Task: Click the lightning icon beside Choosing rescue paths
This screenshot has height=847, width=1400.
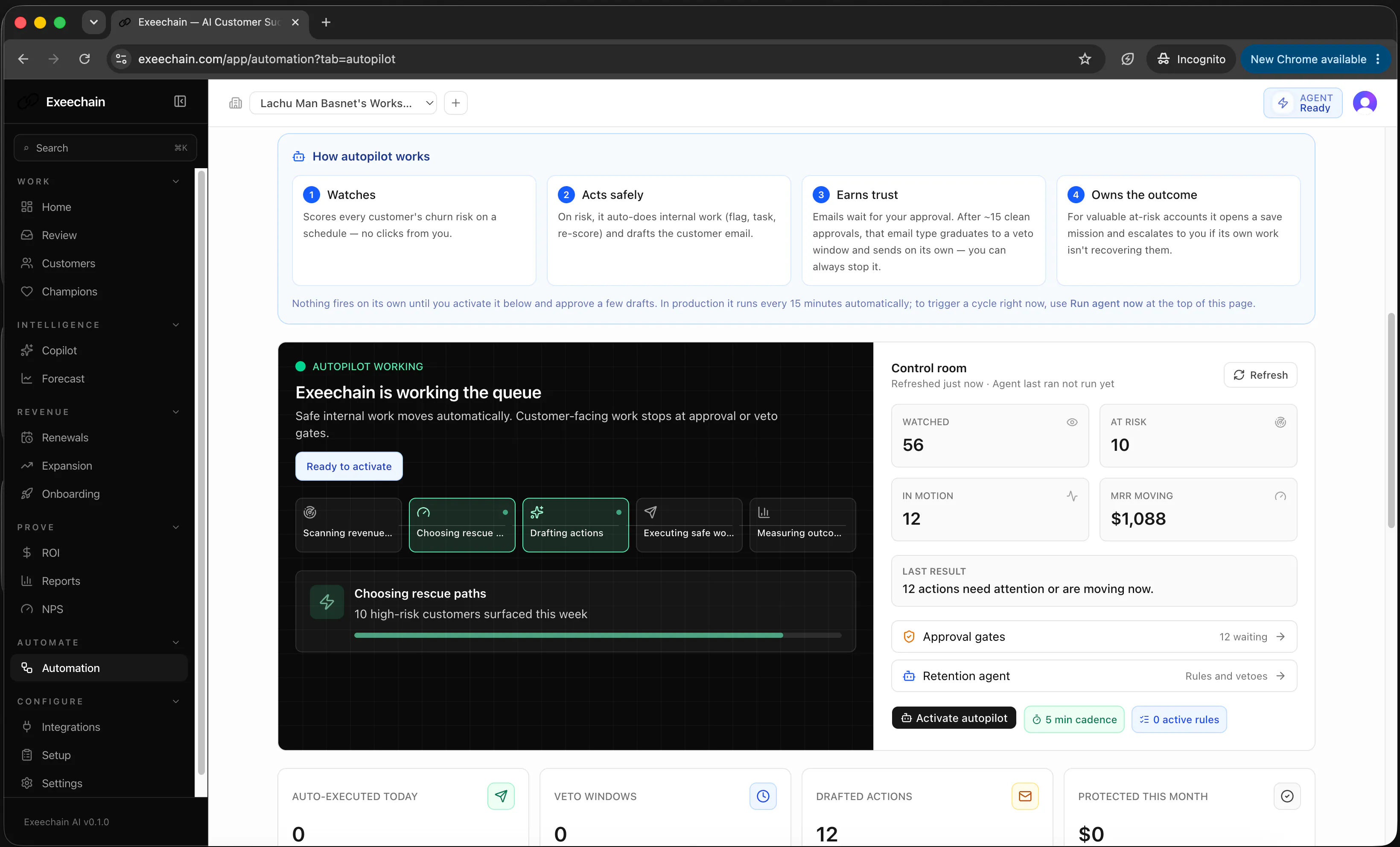Action: click(x=327, y=602)
